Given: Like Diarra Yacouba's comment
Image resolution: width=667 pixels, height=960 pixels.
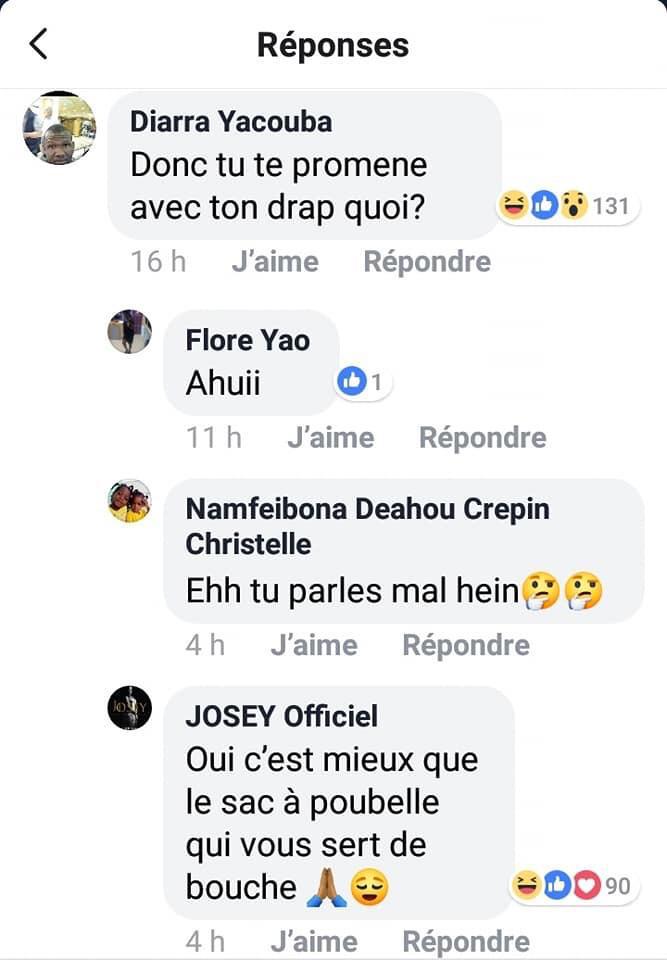Looking at the screenshot, I should click(274, 262).
